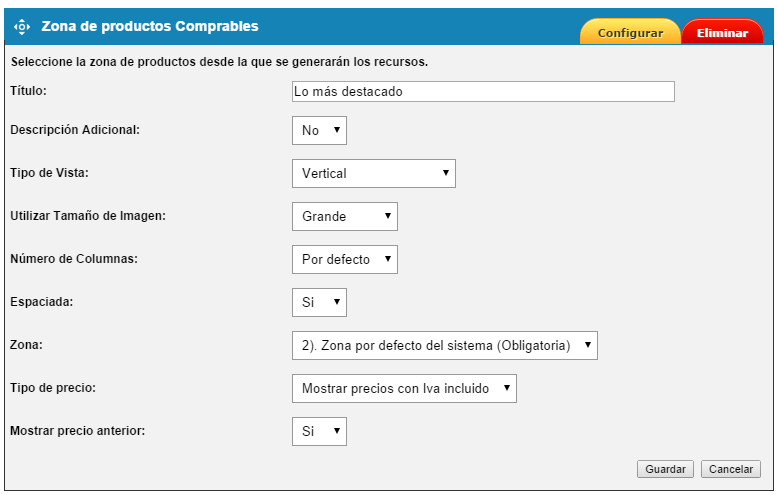Click arrow beside Zona por defecto del sistema

[588, 345]
